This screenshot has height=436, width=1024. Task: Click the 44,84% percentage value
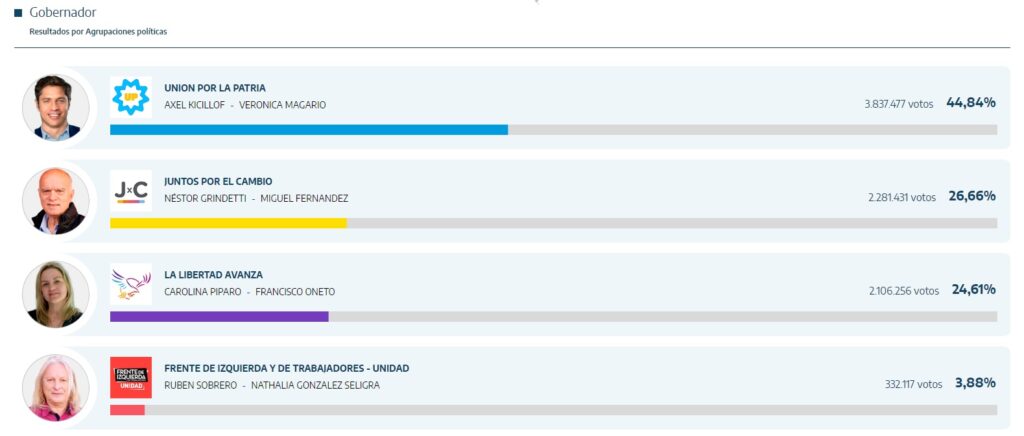click(x=970, y=103)
